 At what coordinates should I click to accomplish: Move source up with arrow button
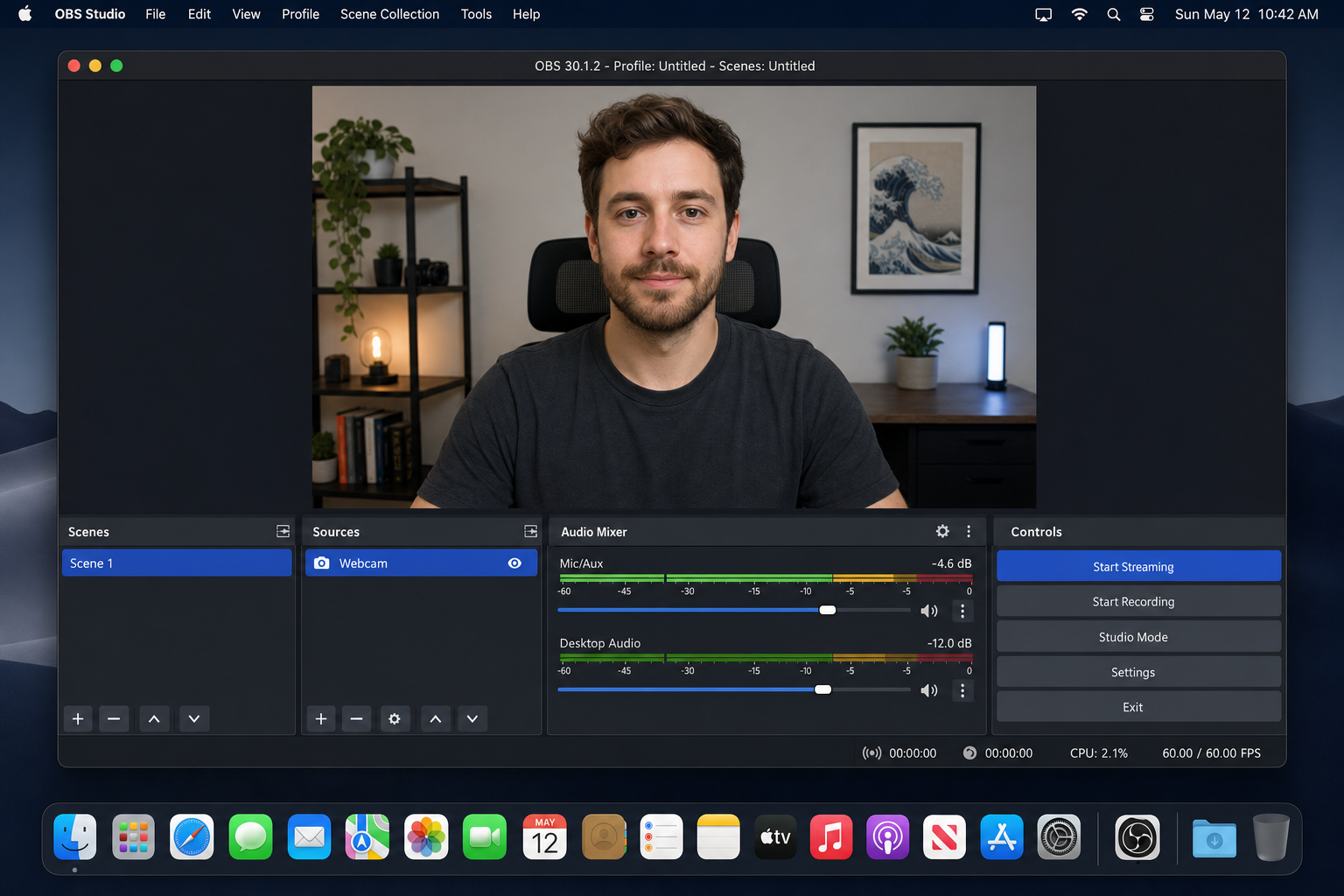[x=436, y=718]
